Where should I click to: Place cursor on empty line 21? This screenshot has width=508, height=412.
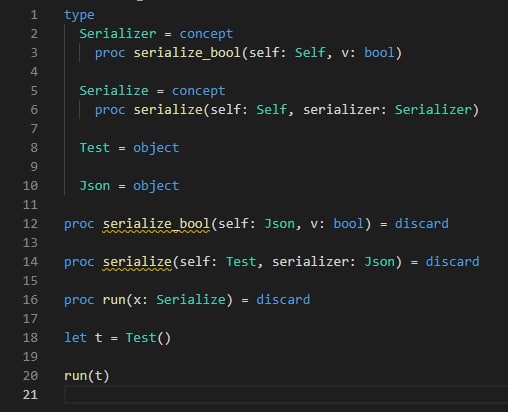click(x=286, y=395)
